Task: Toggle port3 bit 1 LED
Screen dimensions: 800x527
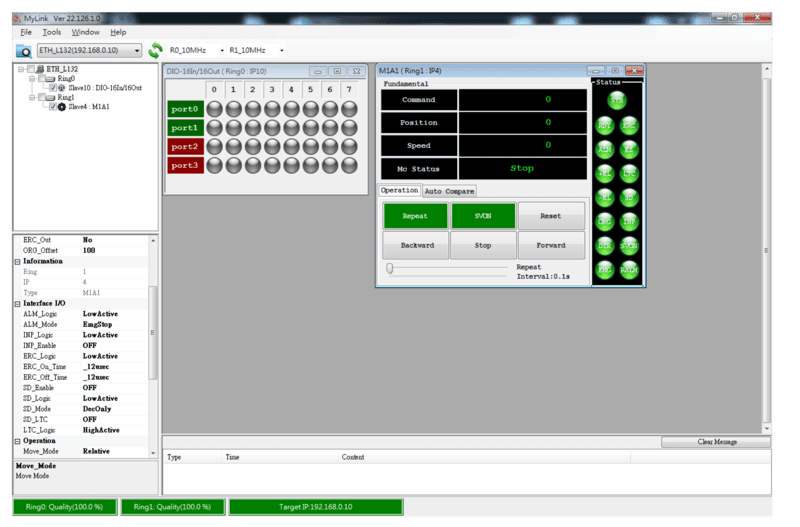Action: coord(234,165)
